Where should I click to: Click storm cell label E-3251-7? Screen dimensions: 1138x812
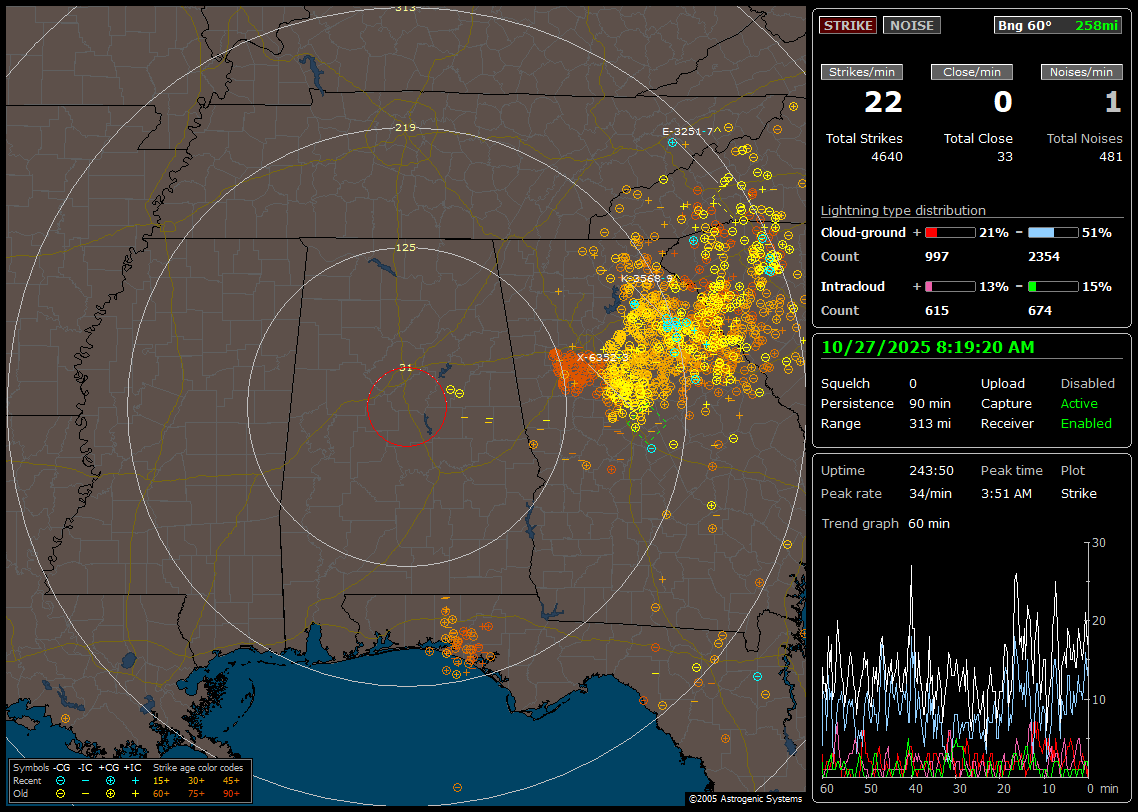[x=687, y=131]
